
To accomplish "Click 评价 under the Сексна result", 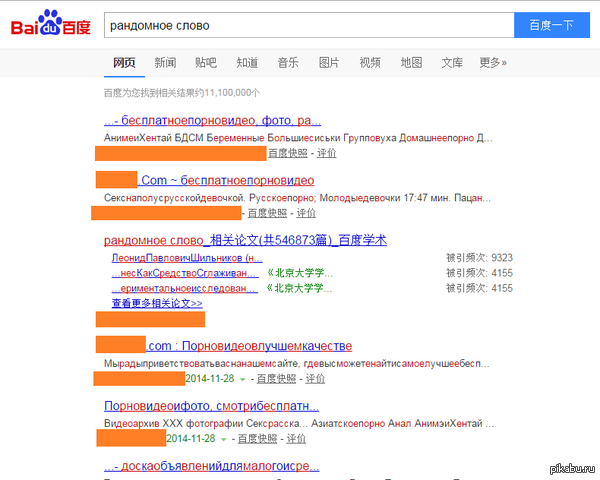I will point(306,213).
